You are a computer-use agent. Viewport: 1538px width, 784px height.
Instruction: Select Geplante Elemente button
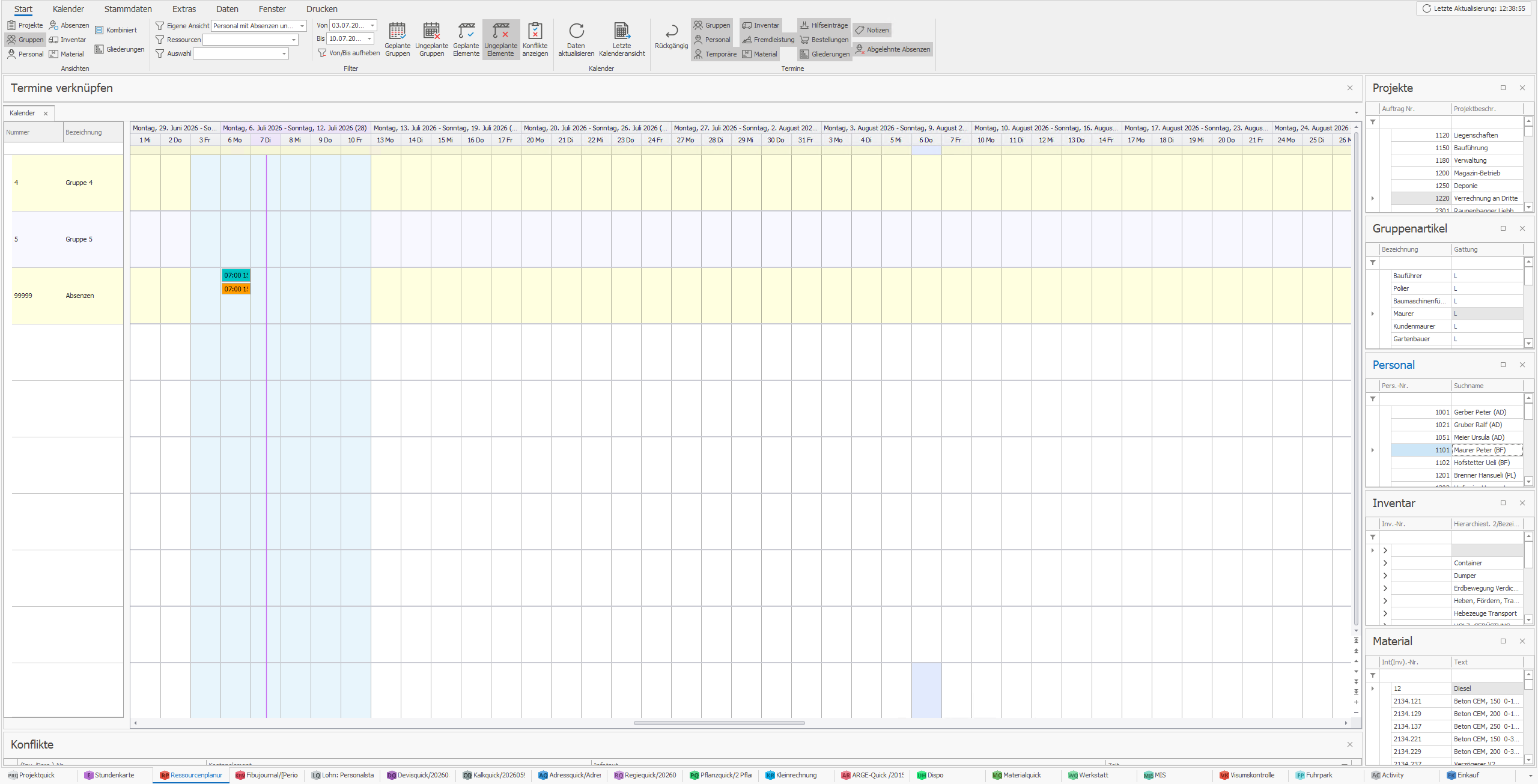(466, 39)
